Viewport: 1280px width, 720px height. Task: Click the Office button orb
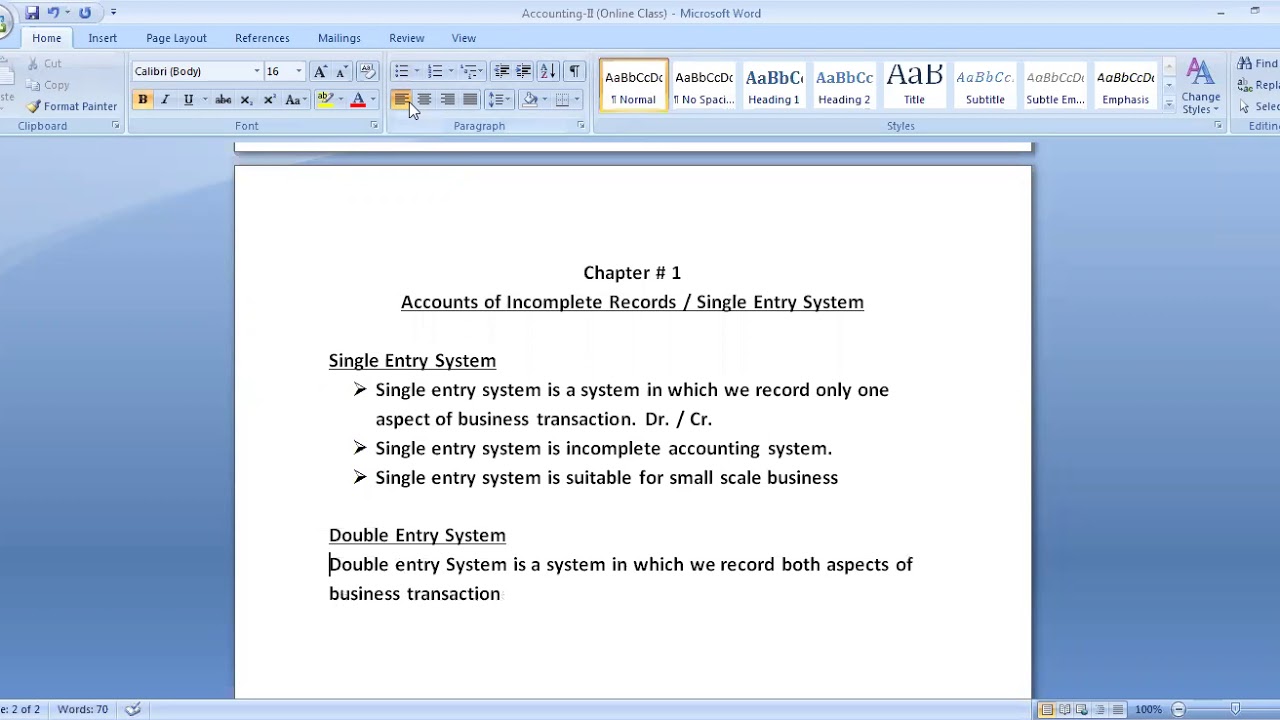click(x=4, y=22)
